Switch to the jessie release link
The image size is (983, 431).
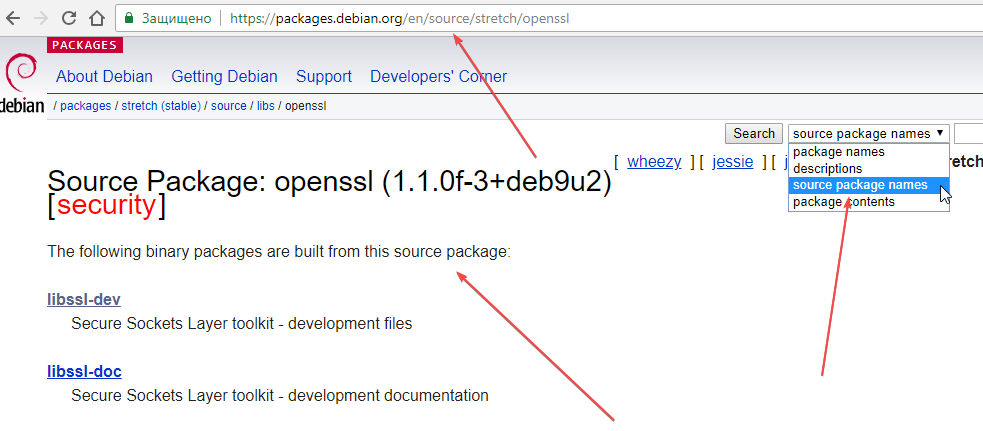(x=732, y=162)
